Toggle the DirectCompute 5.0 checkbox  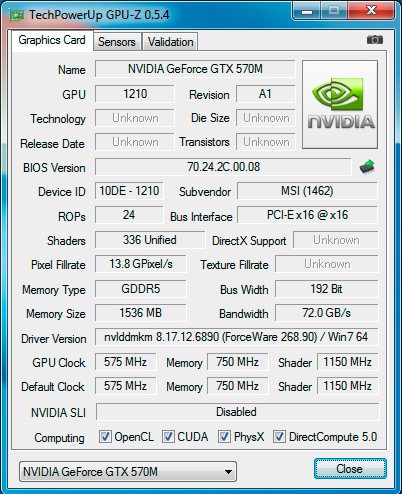pos(279,436)
